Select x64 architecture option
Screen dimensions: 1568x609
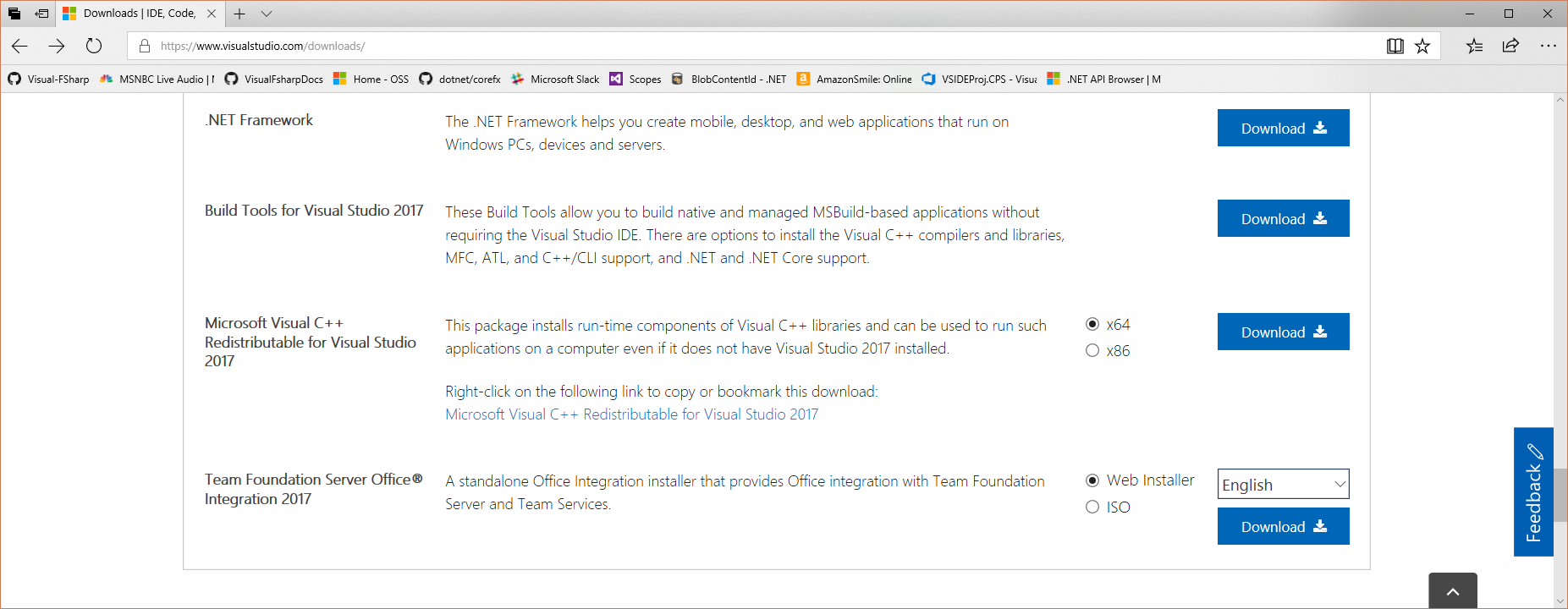1092,324
